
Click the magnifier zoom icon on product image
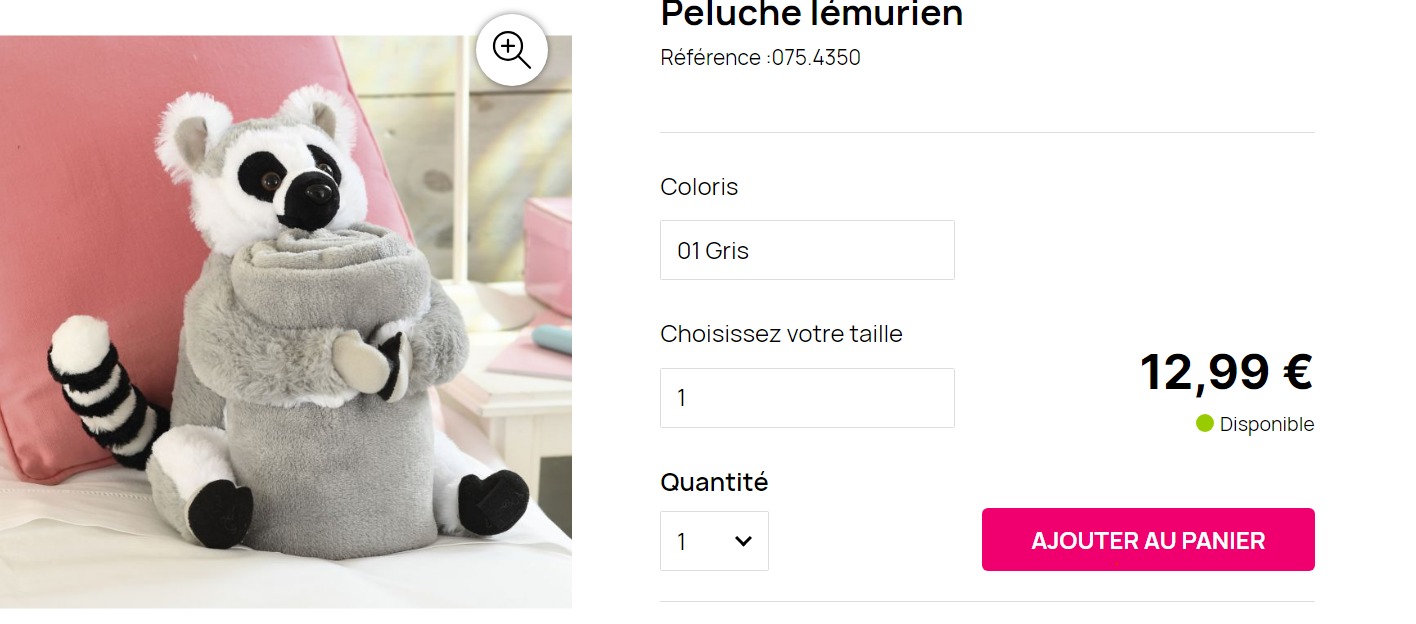511,49
